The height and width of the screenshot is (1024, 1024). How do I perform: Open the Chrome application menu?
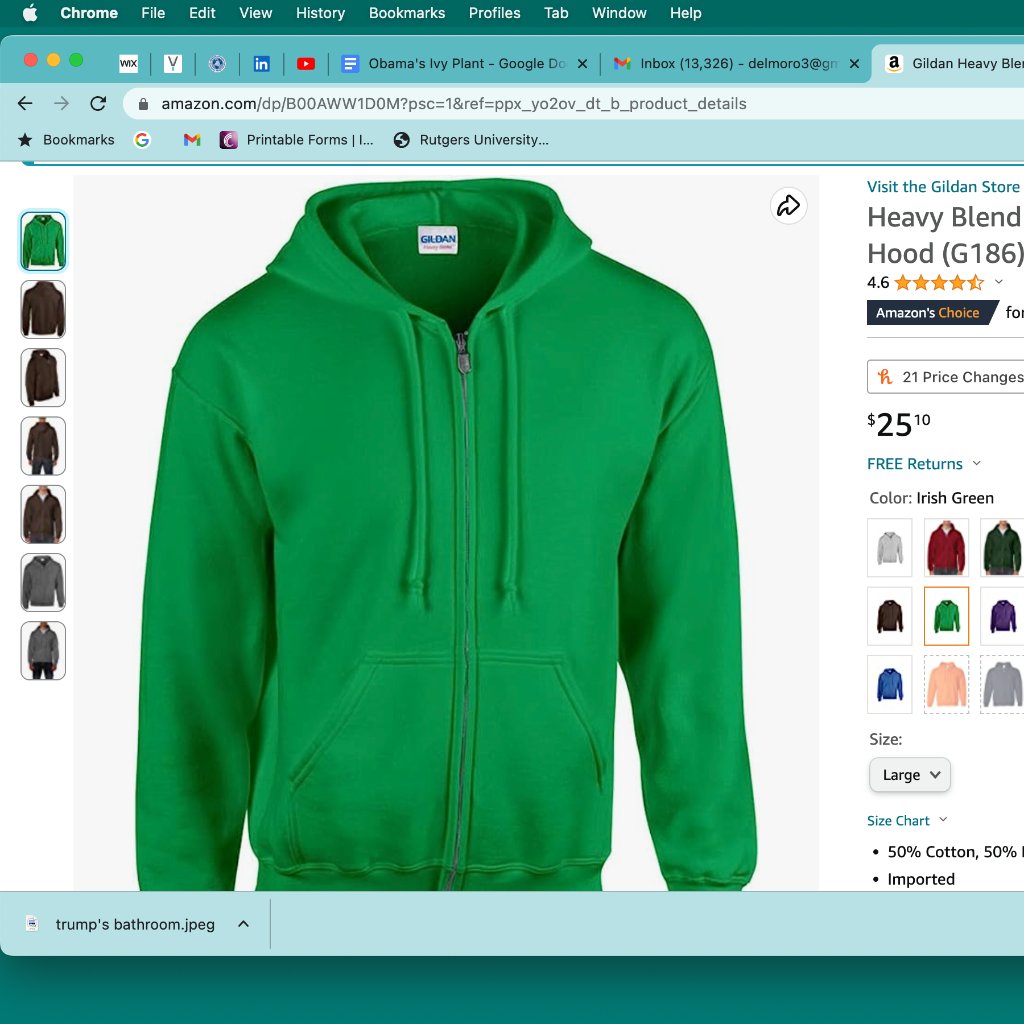coord(89,13)
